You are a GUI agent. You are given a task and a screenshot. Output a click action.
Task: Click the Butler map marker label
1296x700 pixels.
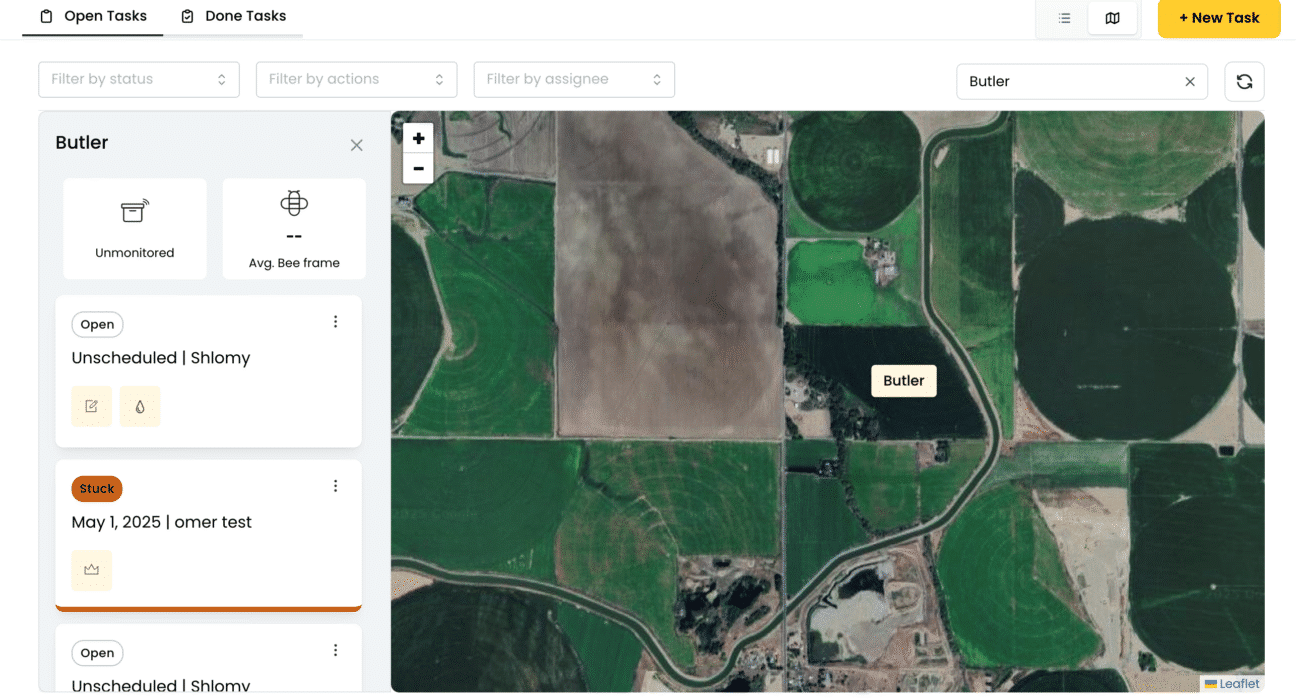click(904, 381)
